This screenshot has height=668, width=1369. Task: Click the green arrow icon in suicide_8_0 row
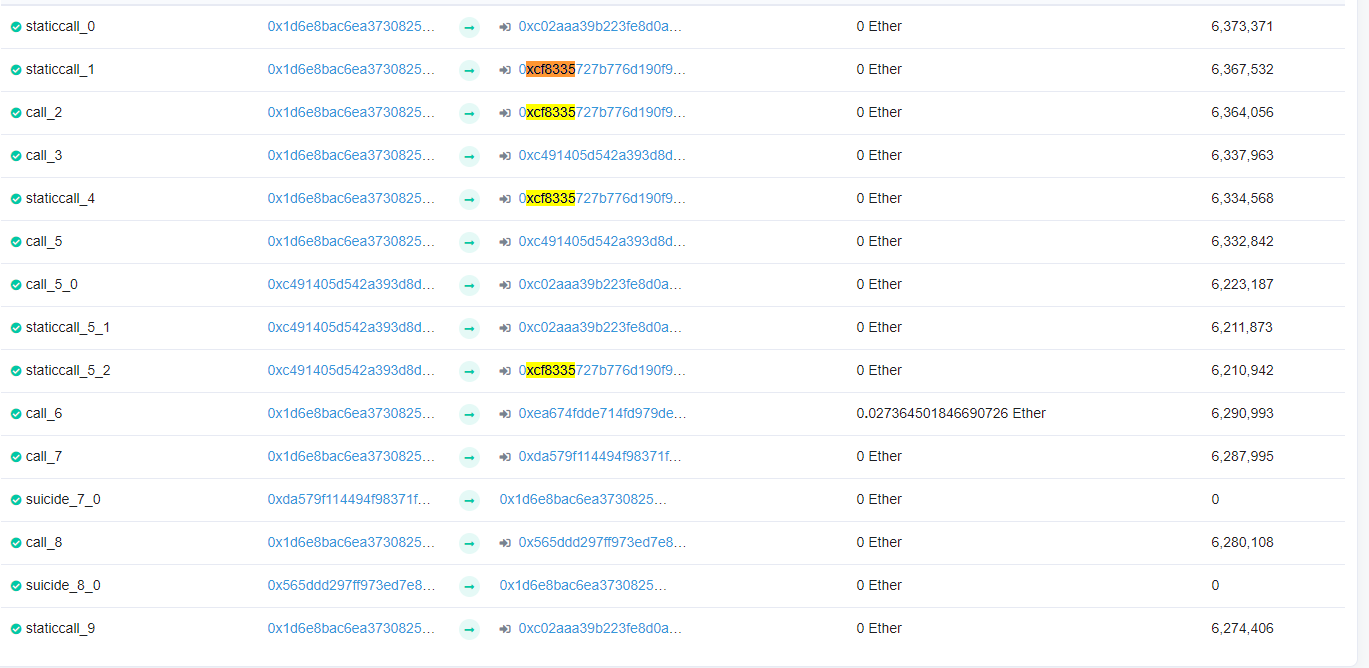[x=469, y=587]
